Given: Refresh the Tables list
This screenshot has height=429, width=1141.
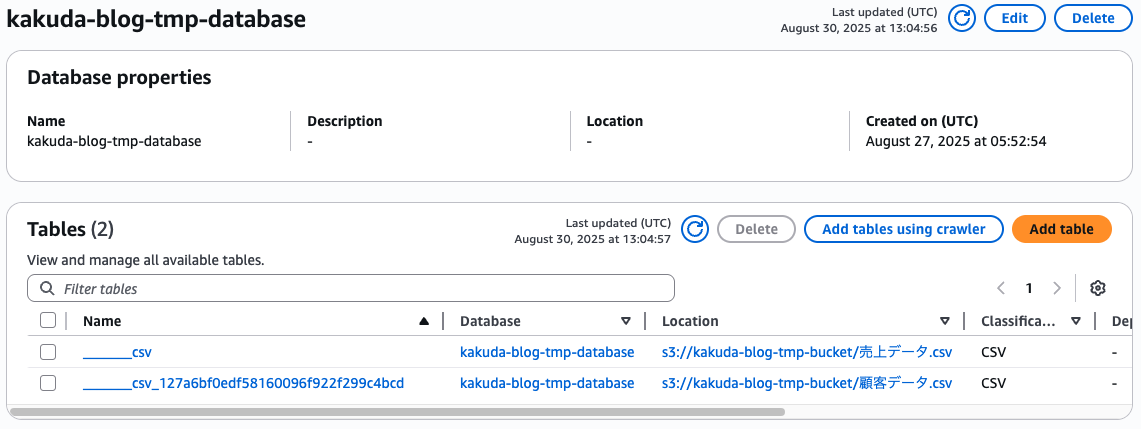Looking at the screenshot, I should (x=695, y=230).
